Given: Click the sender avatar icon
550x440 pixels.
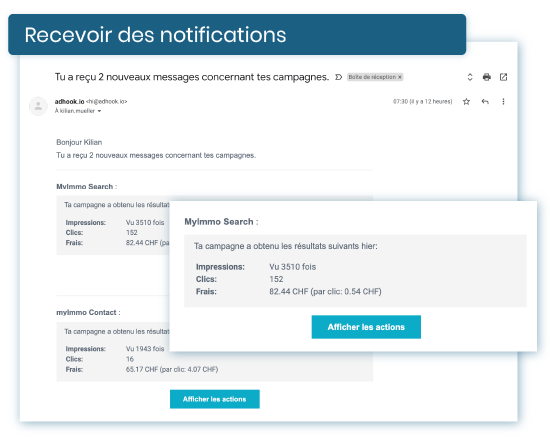Looking at the screenshot, I should coord(38,106).
